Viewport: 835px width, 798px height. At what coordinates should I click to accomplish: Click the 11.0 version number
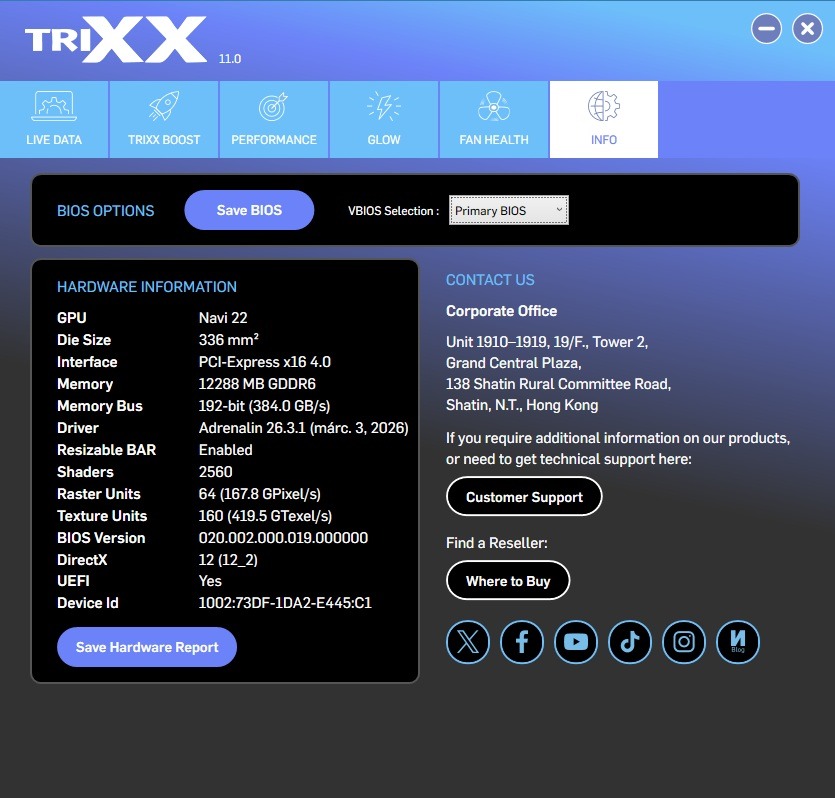230,59
